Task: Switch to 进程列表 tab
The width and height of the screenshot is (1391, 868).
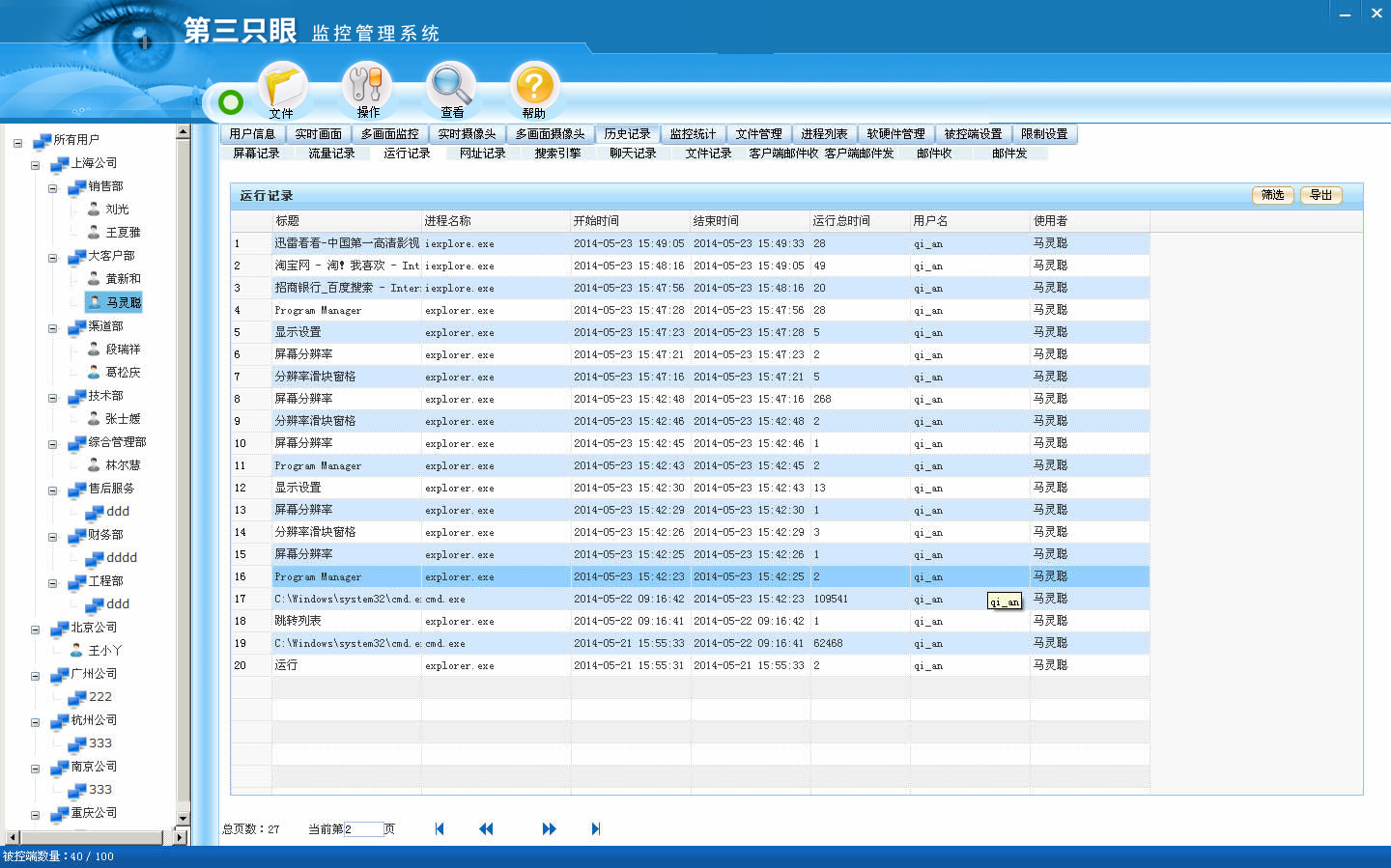Action: click(x=824, y=134)
